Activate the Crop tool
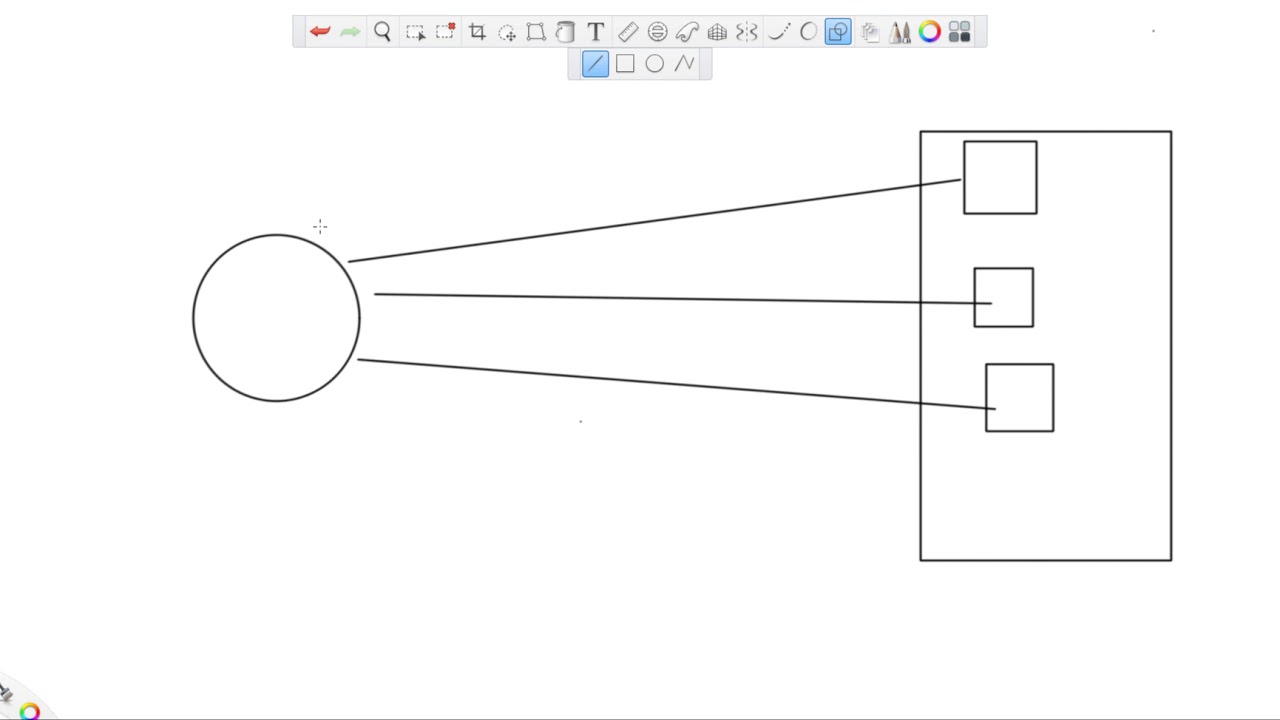1280x720 pixels. [x=477, y=32]
